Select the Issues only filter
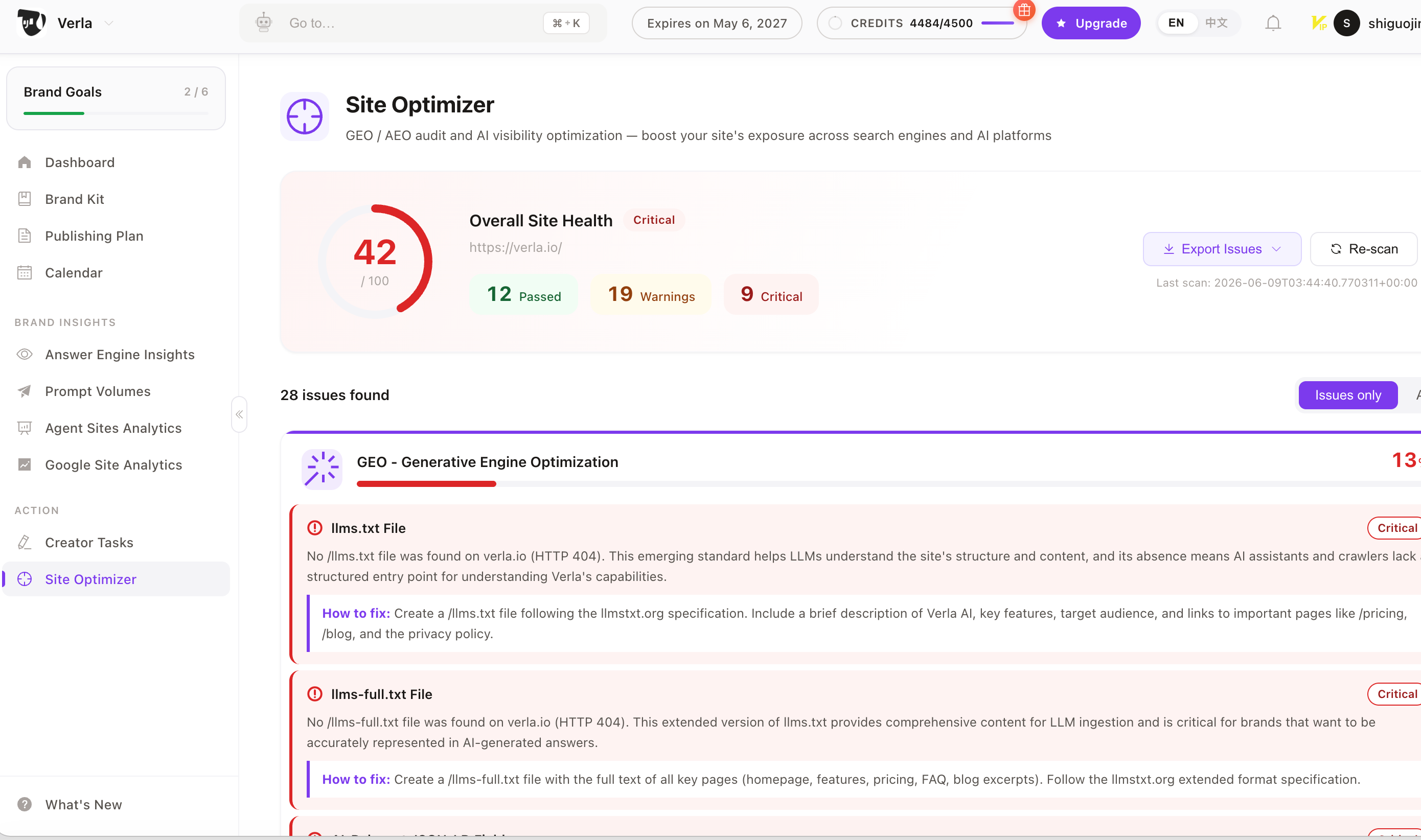Viewport: 1421px width, 840px height. pyautogui.click(x=1348, y=395)
